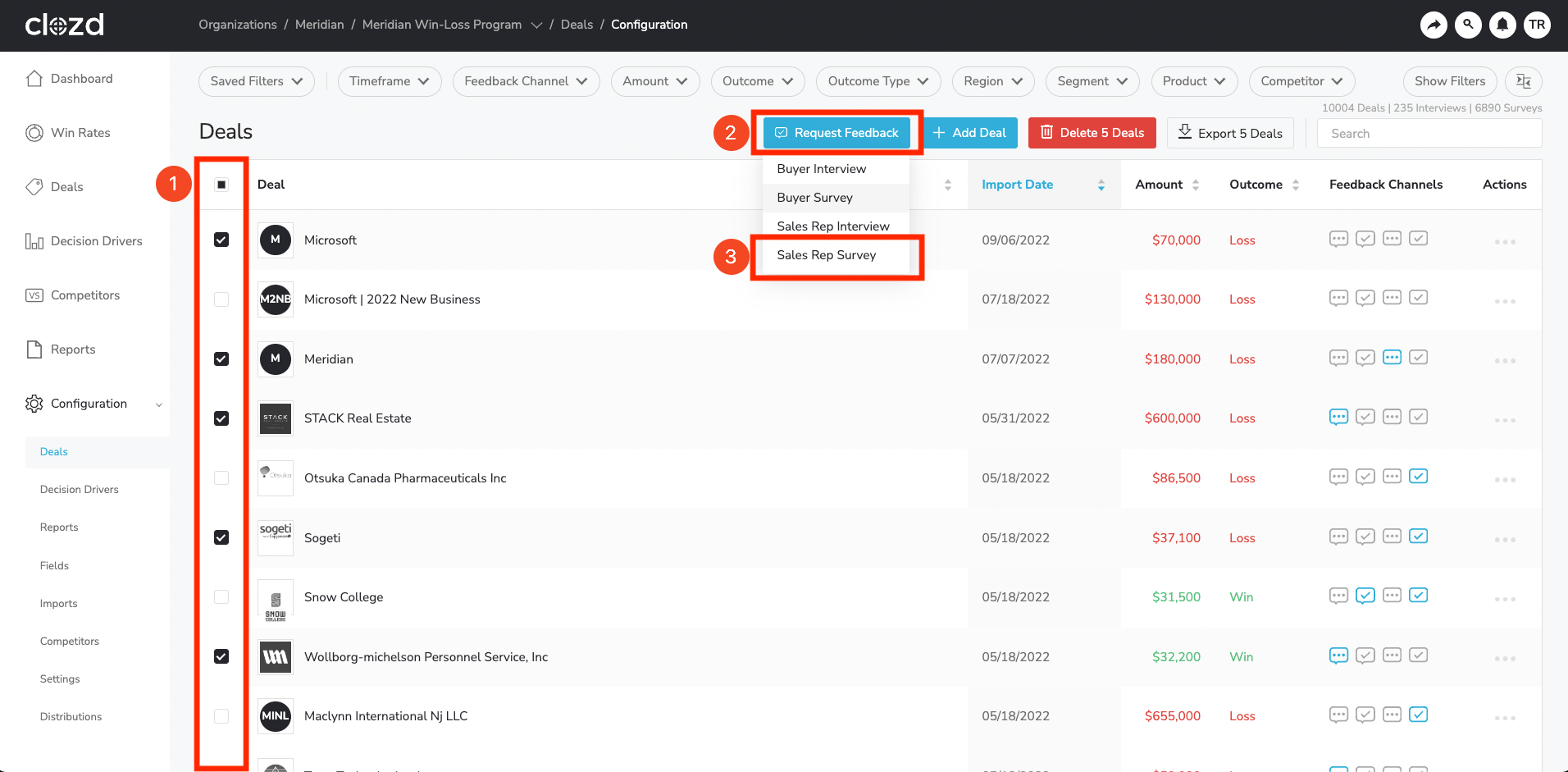Open actions ellipsis for Maclynn International
Viewport: 1568px width, 772px height.
point(1505,718)
